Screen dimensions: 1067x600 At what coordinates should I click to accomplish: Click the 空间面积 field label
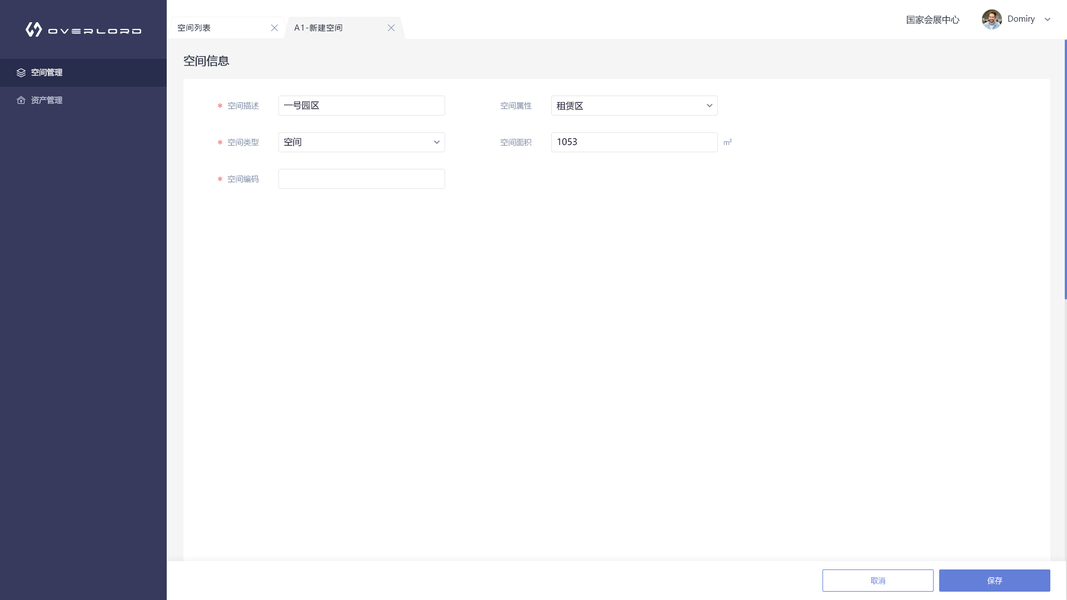pos(516,143)
